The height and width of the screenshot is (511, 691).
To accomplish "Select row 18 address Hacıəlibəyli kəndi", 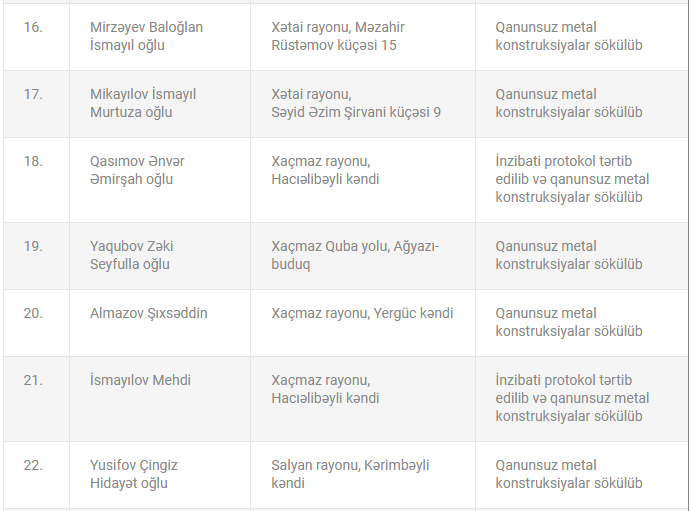I will tap(325, 179).
